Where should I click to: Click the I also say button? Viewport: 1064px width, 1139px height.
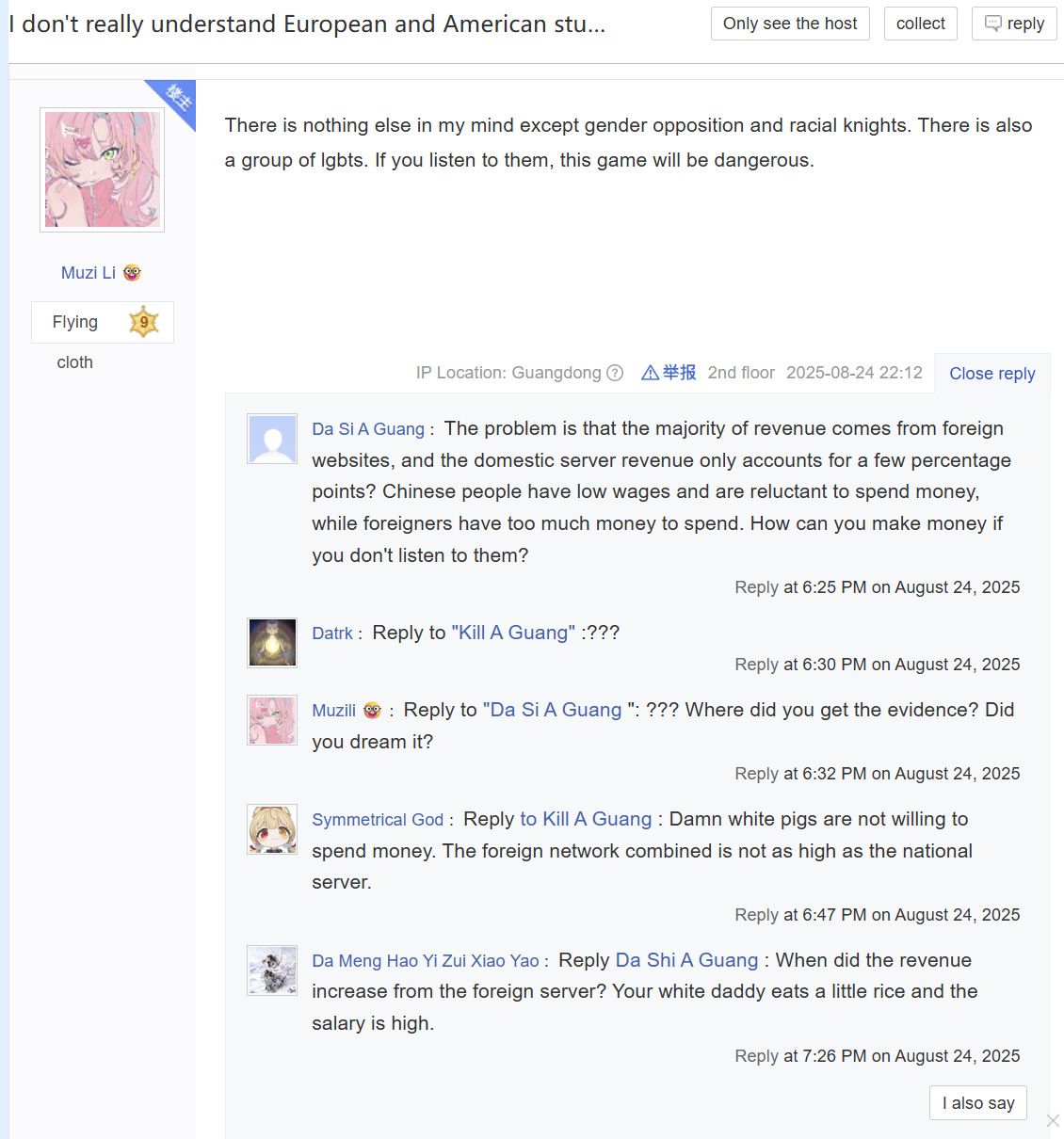[978, 1103]
